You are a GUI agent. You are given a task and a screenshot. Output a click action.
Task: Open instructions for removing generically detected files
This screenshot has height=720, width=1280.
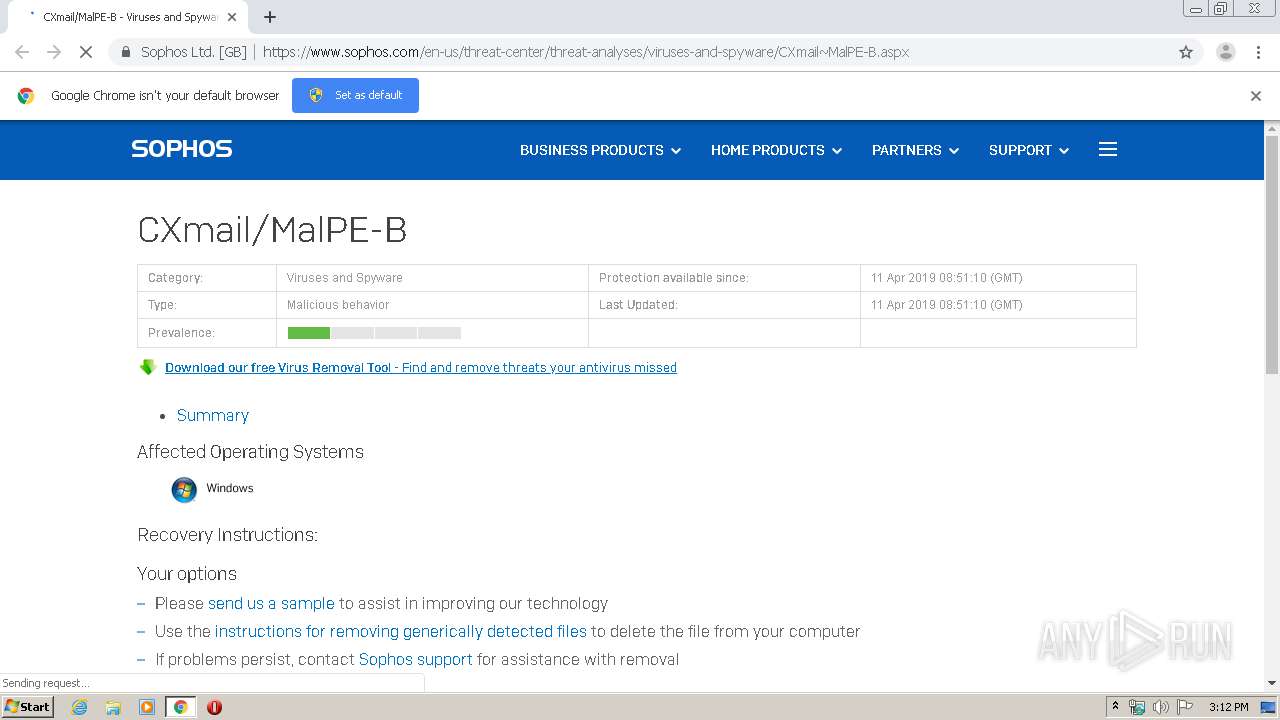point(400,632)
